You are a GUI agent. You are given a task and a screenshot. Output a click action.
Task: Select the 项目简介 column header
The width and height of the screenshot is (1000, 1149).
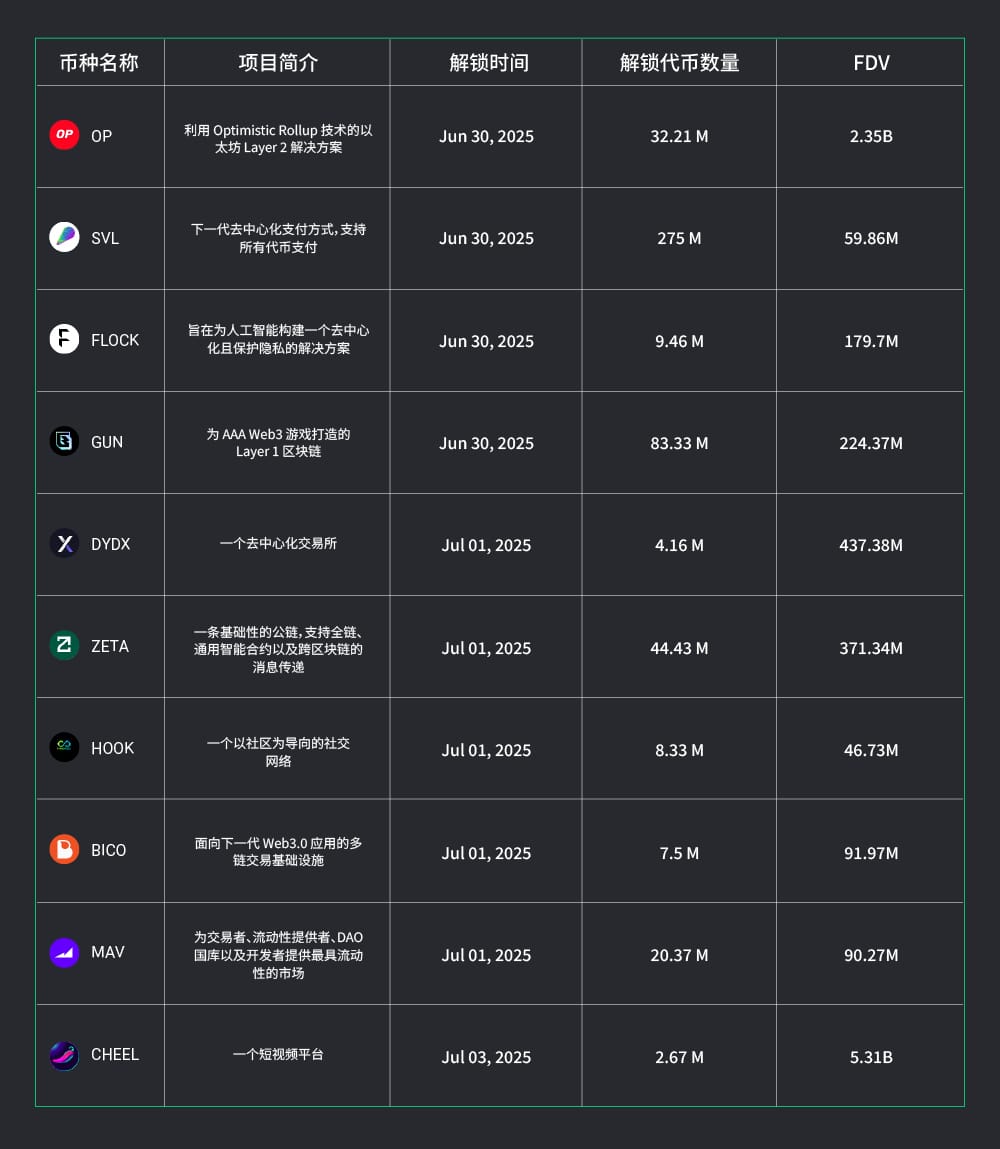click(278, 63)
